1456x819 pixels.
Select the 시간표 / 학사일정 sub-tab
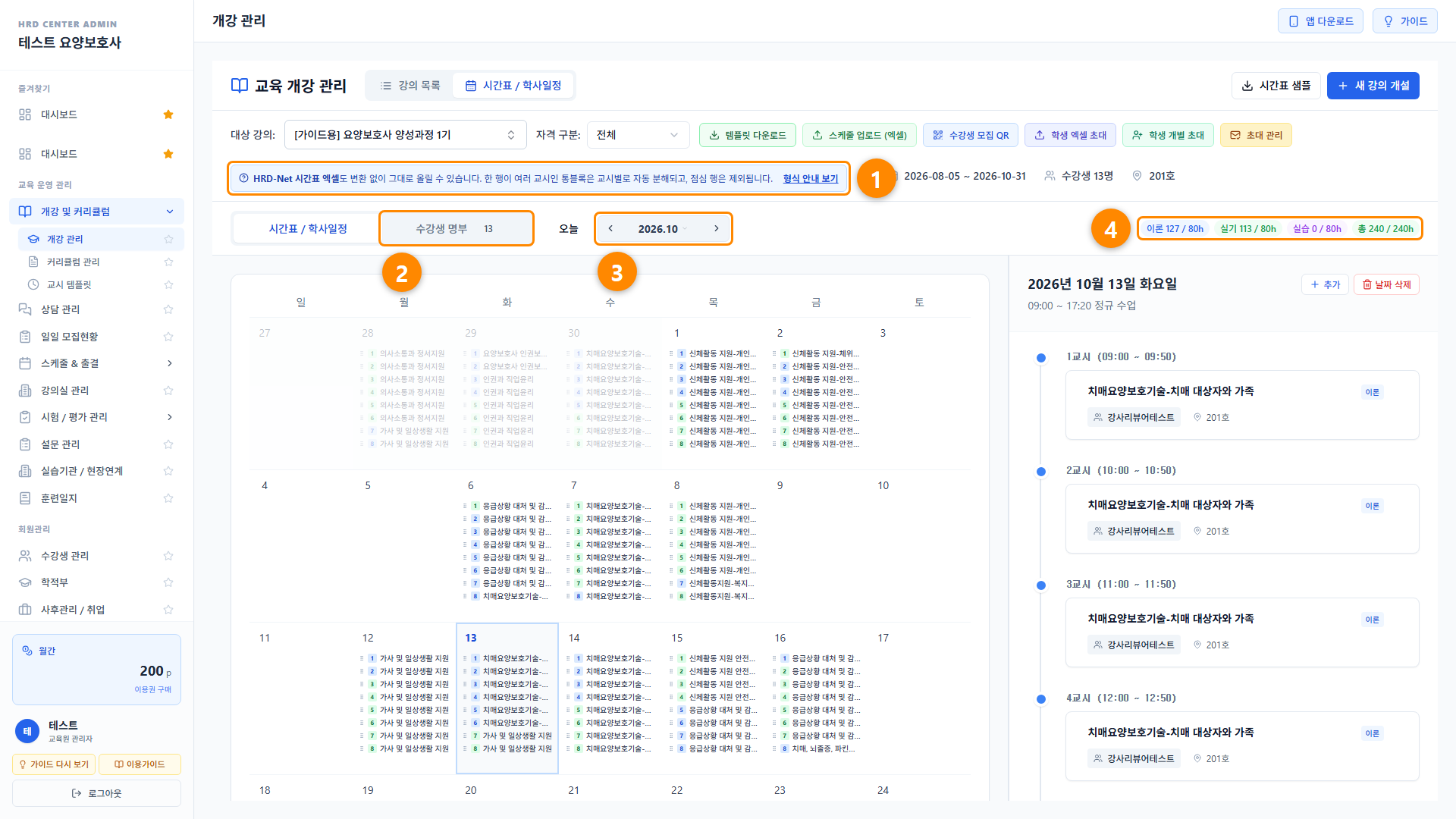(x=308, y=228)
